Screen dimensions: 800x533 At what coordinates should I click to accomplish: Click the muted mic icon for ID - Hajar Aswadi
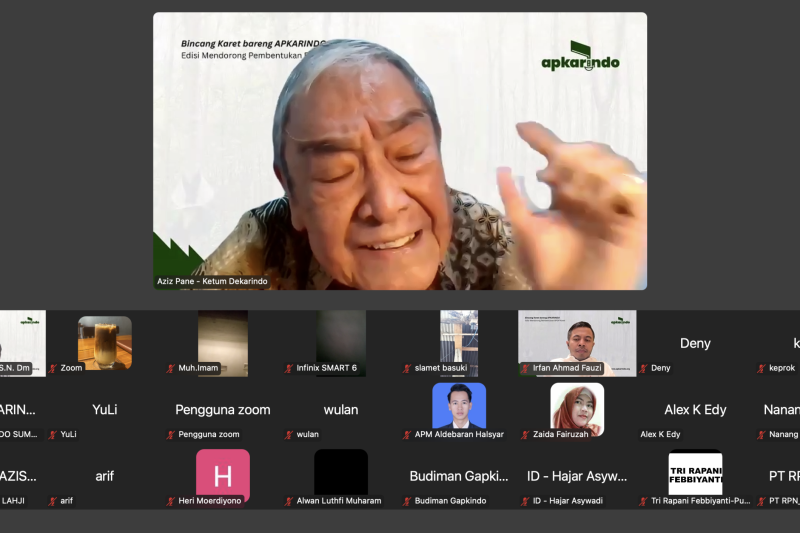(525, 501)
